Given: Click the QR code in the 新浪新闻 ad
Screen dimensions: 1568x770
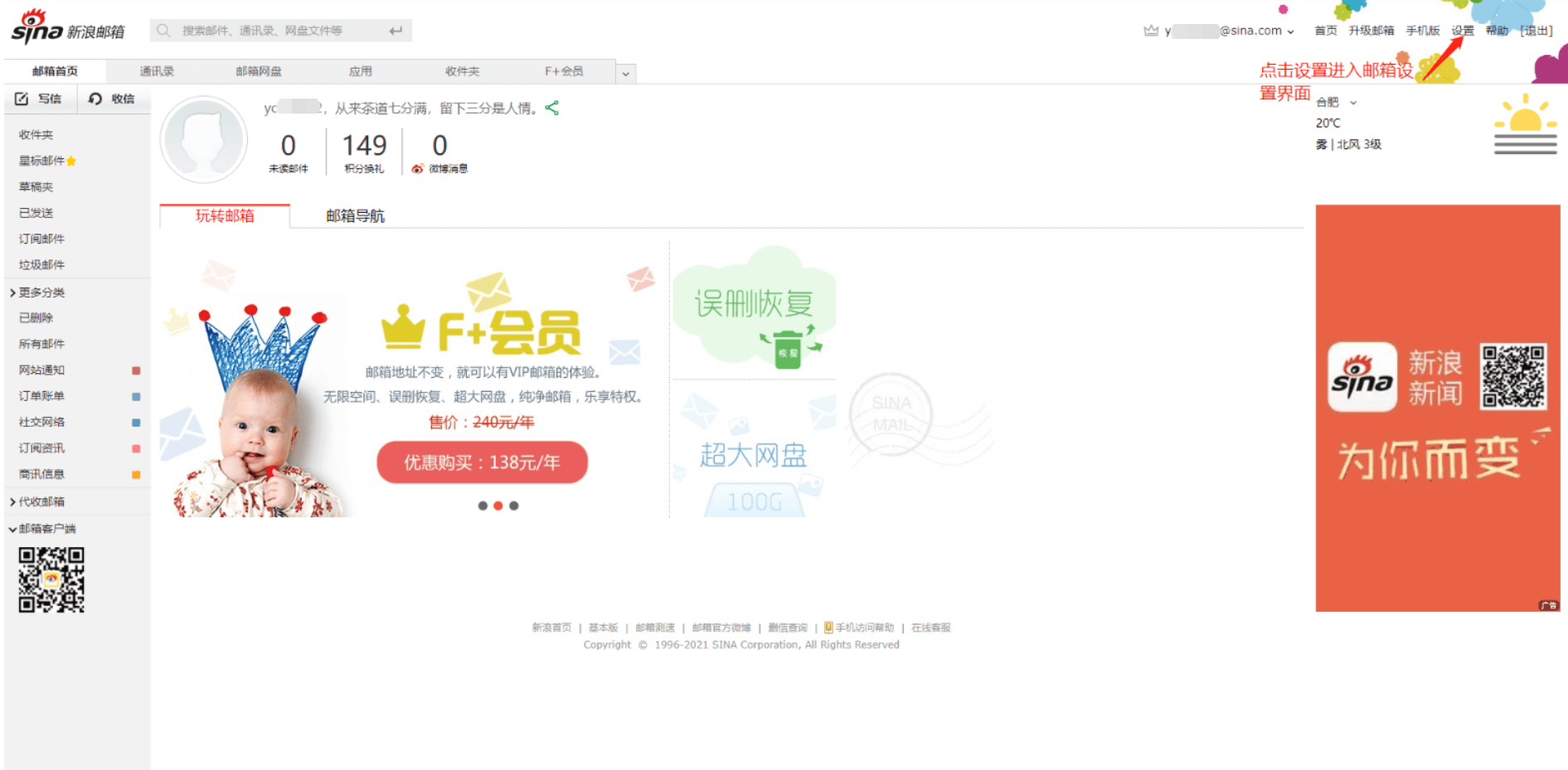Looking at the screenshot, I should point(1514,376).
